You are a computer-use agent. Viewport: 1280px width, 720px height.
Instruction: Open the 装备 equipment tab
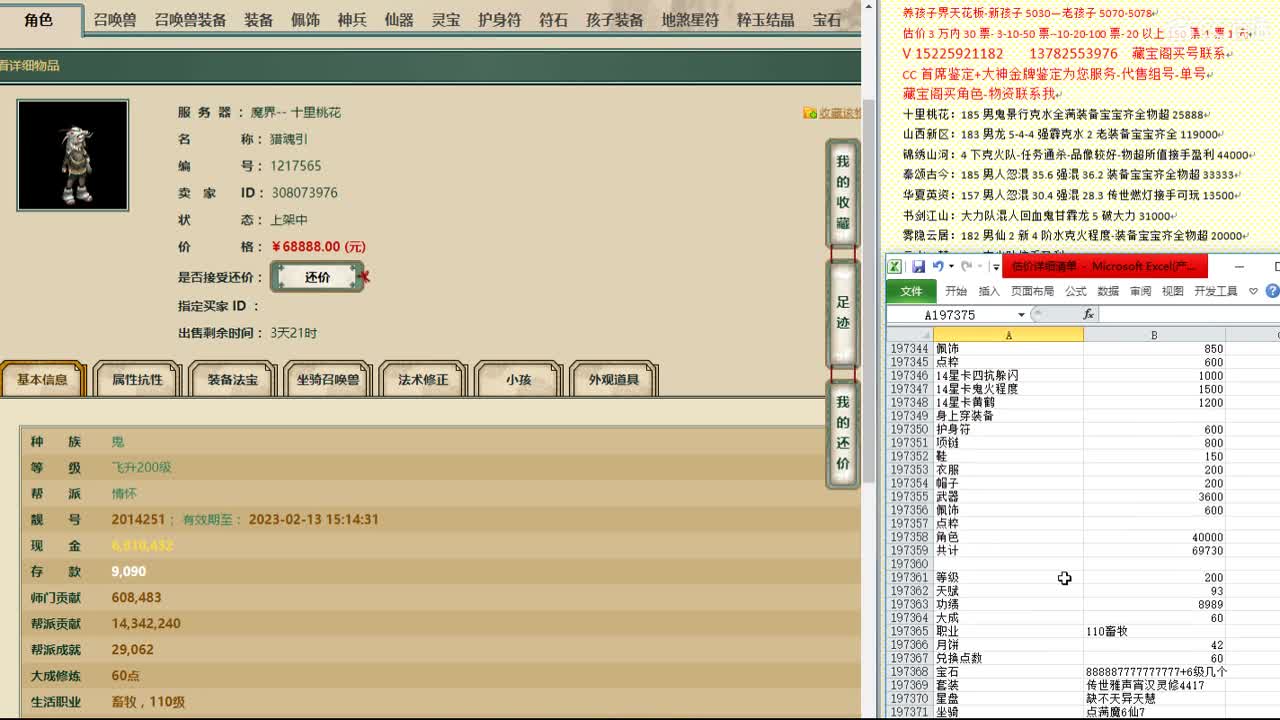[259, 20]
